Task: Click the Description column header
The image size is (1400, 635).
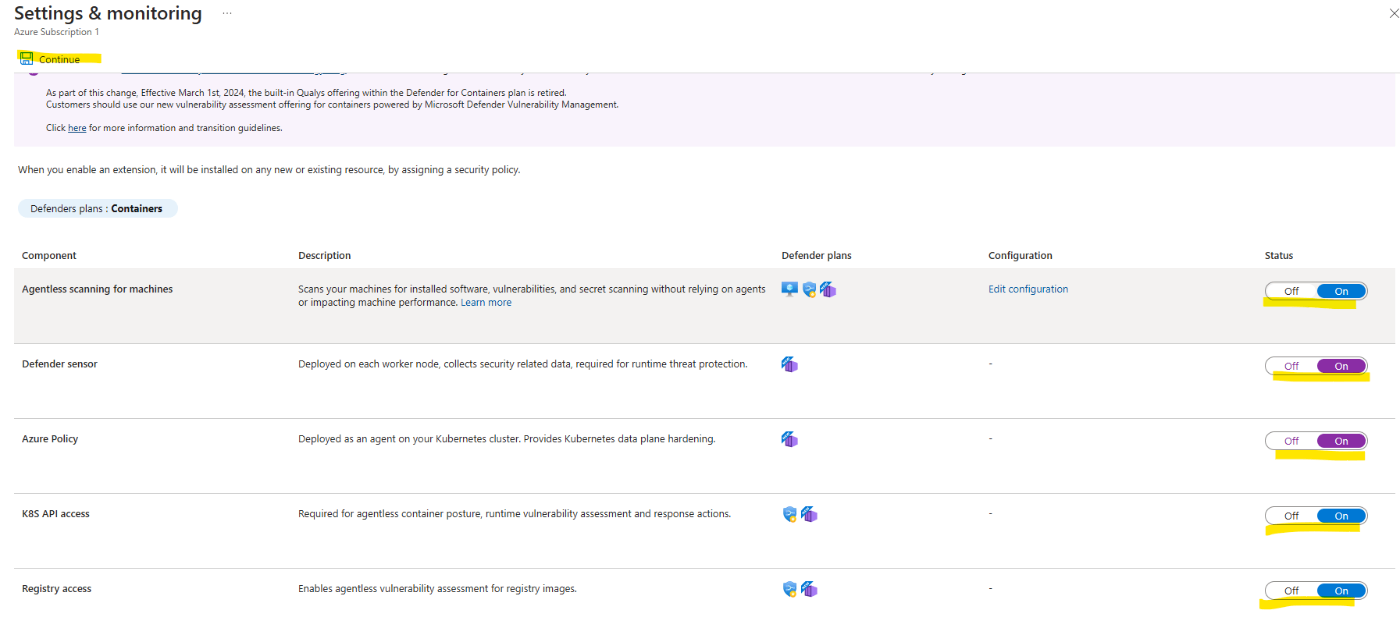Action: tap(324, 255)
